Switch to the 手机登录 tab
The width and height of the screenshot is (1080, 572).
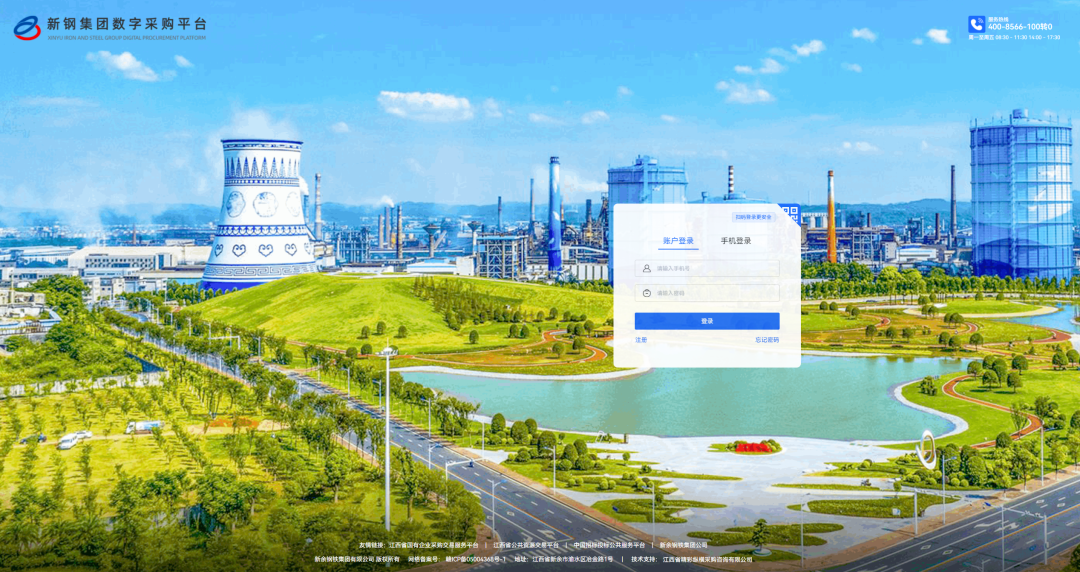pyautogui.click(x=736, y=241)
